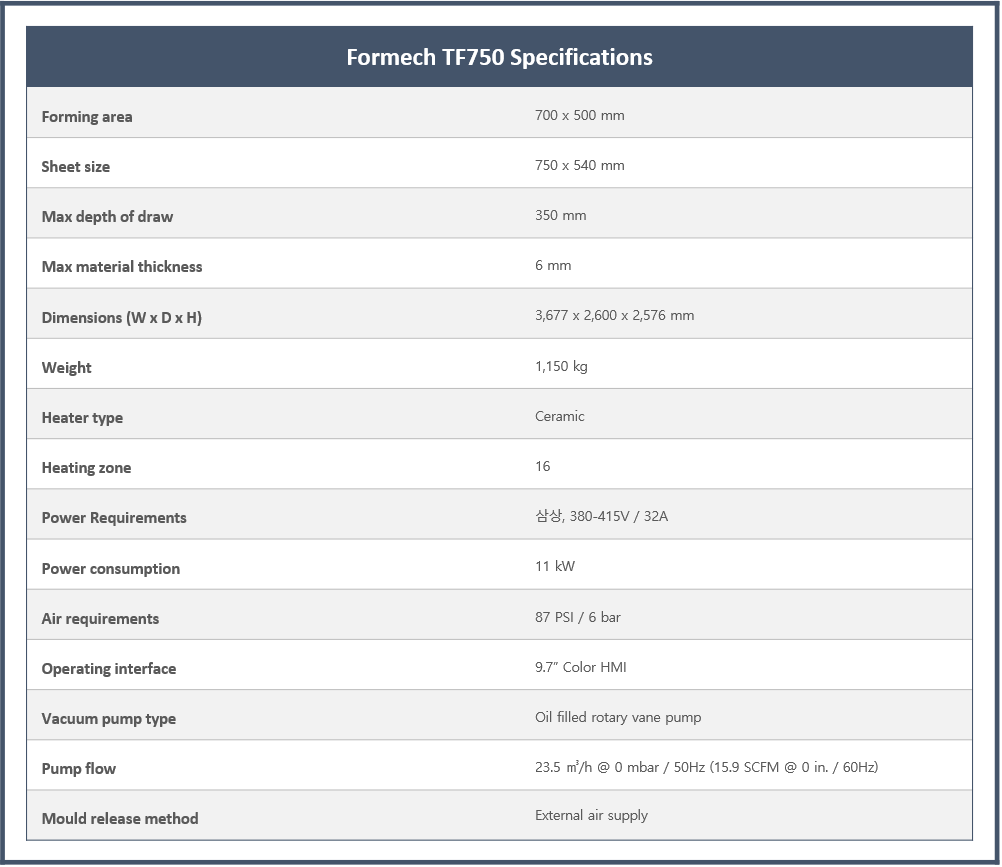1002x867 pixels.
Task: Select the Mould release method label
Action: (120, 818)
